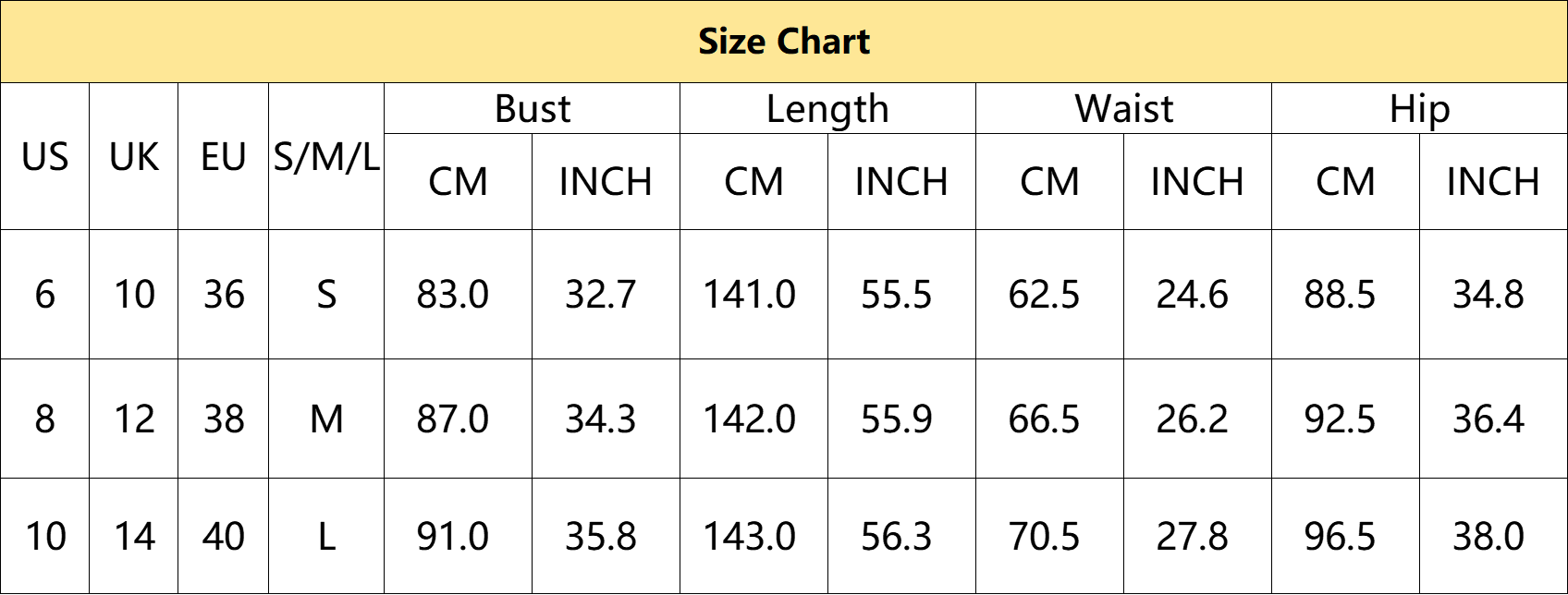Select the 55.5 length inch cell
The image size is (1568, 595).
(902, 295)
